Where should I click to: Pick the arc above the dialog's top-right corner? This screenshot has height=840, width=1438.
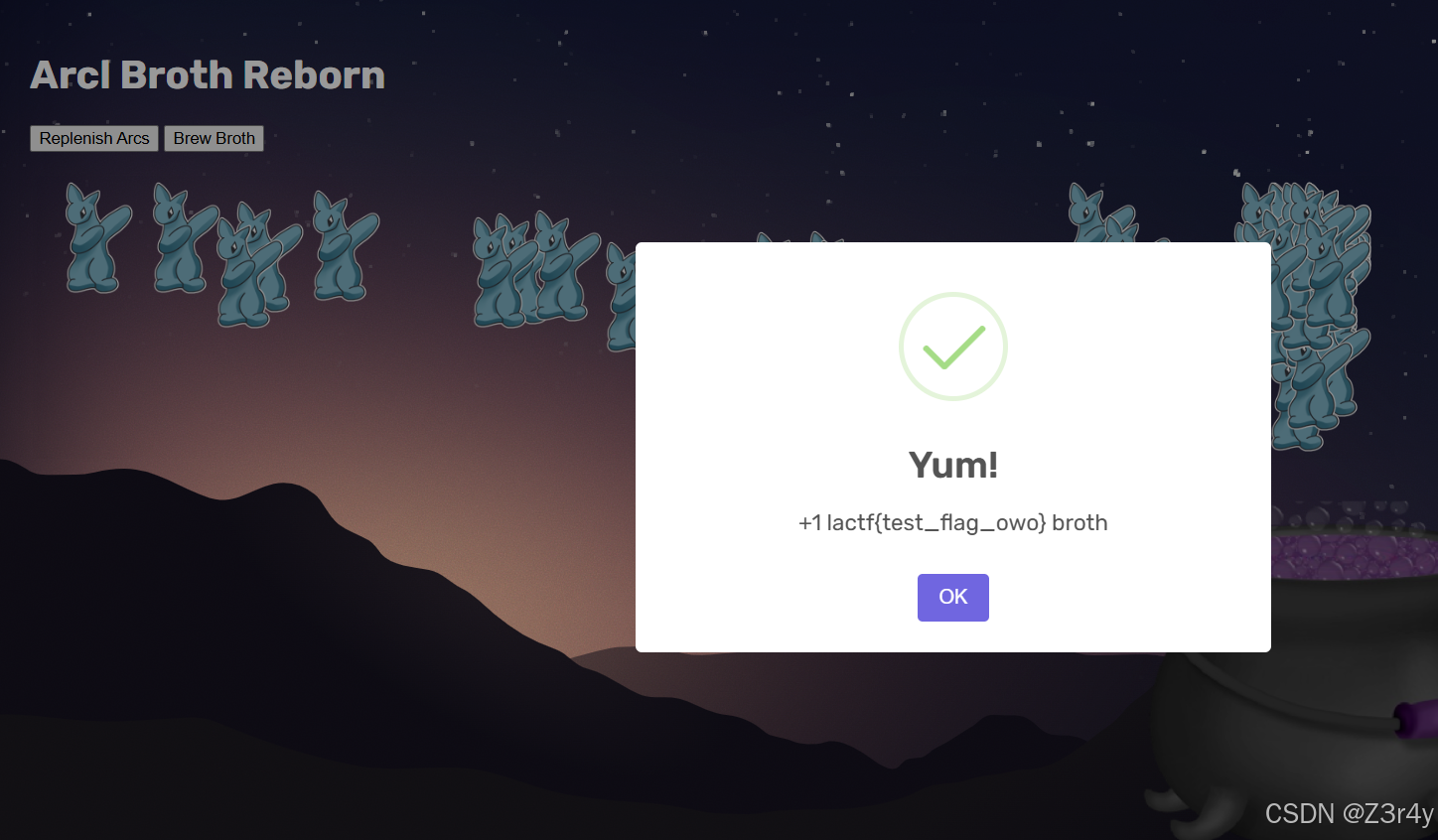click(x=1102, y=212)
